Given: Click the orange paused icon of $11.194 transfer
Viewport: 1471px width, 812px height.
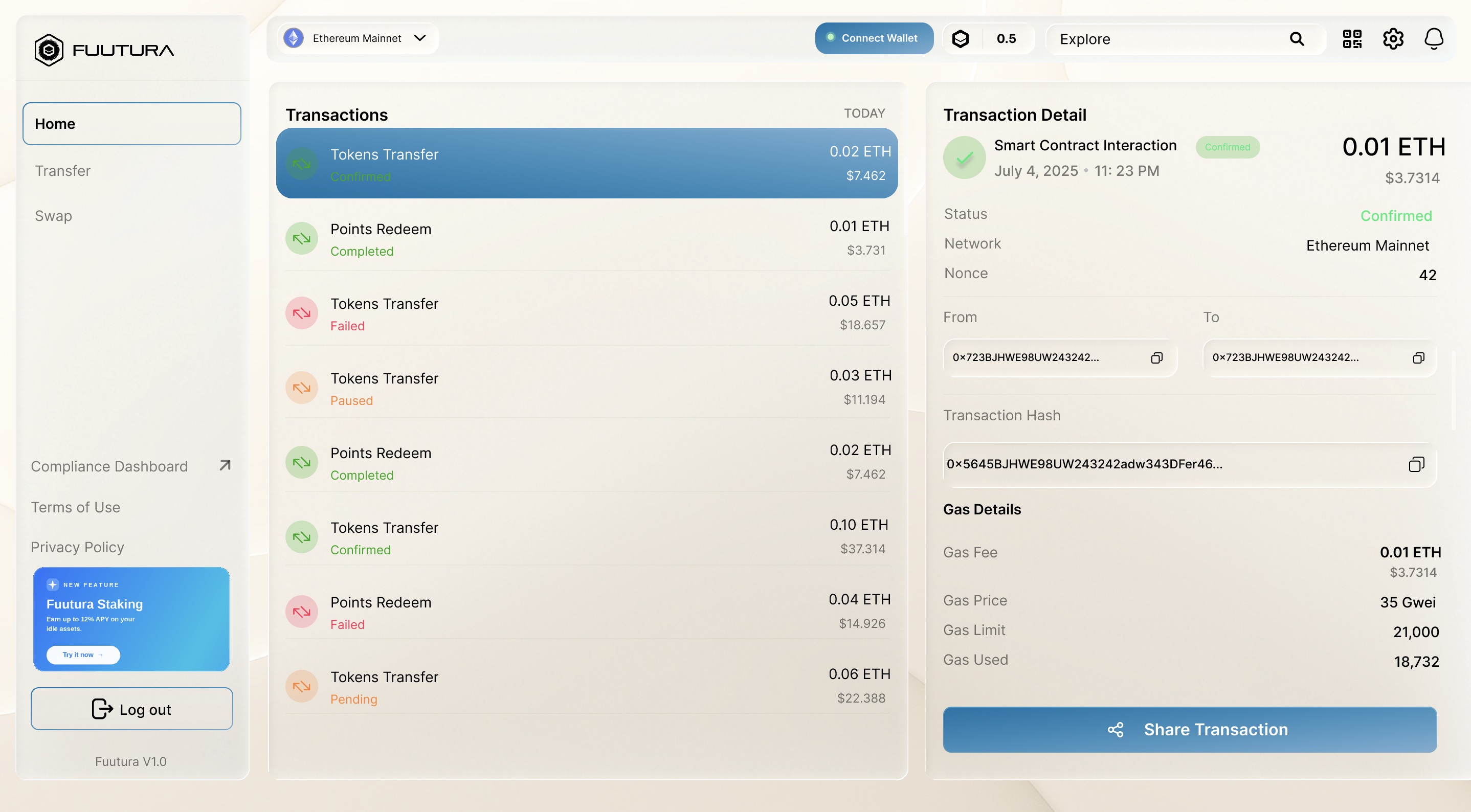Looking at the screenshot, I should (301, 388).
